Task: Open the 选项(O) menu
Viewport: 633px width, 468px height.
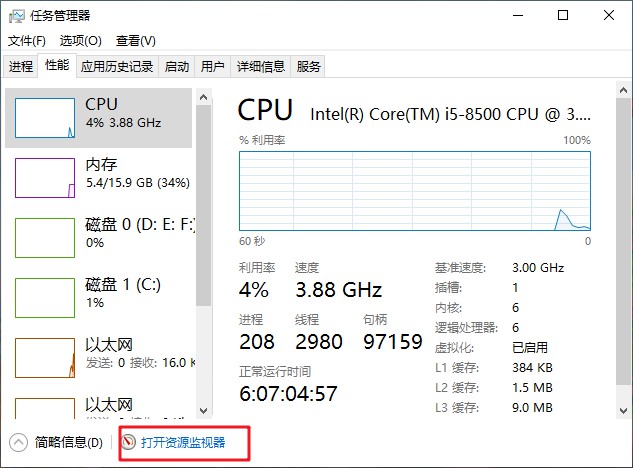Action: [x=81, y=41]
